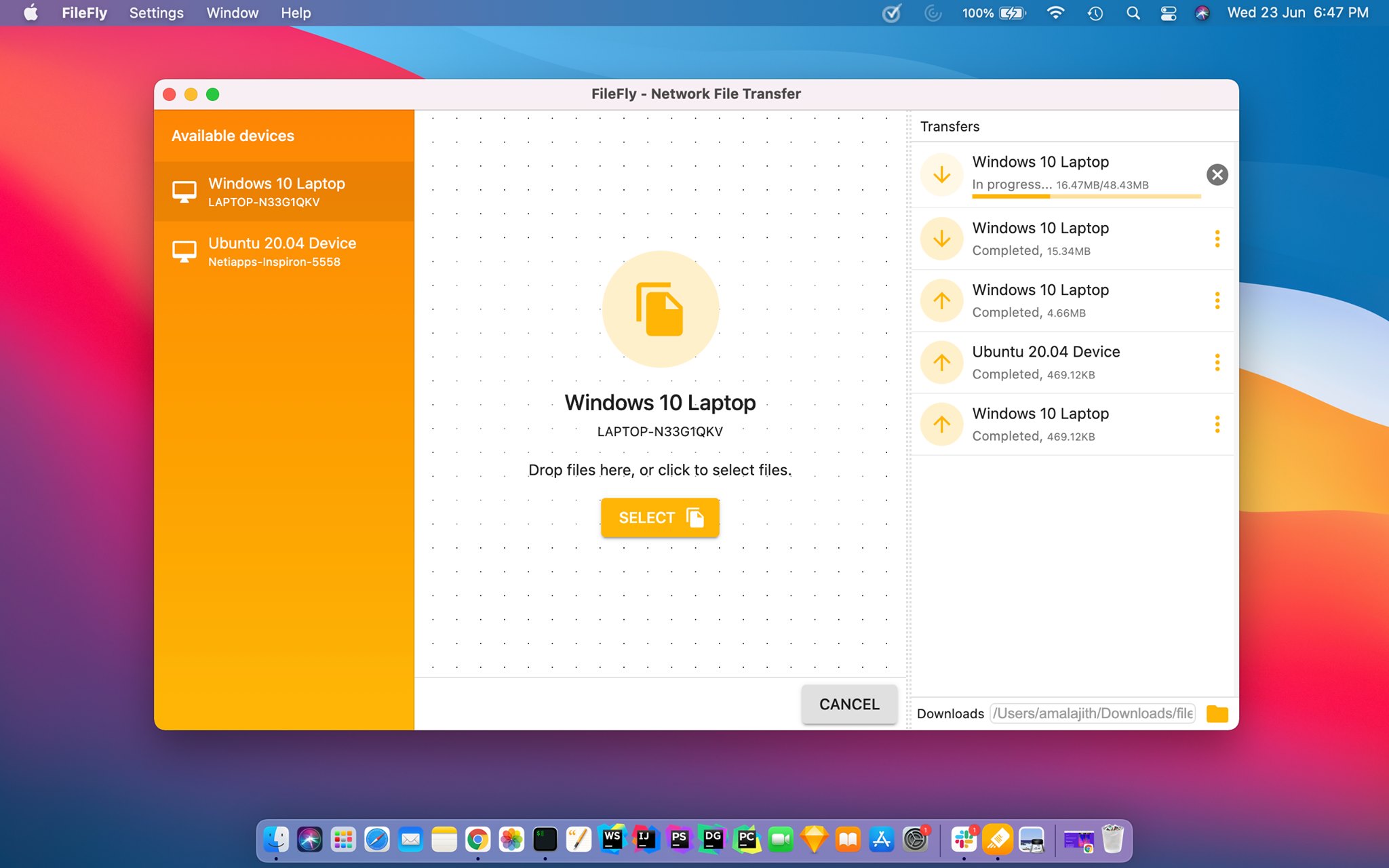Image resolution: width=1389 pixels, height=868 pixels.
Task: Open options for the 15.34MB completed transfer
Action: click(x=1217, y=239)
